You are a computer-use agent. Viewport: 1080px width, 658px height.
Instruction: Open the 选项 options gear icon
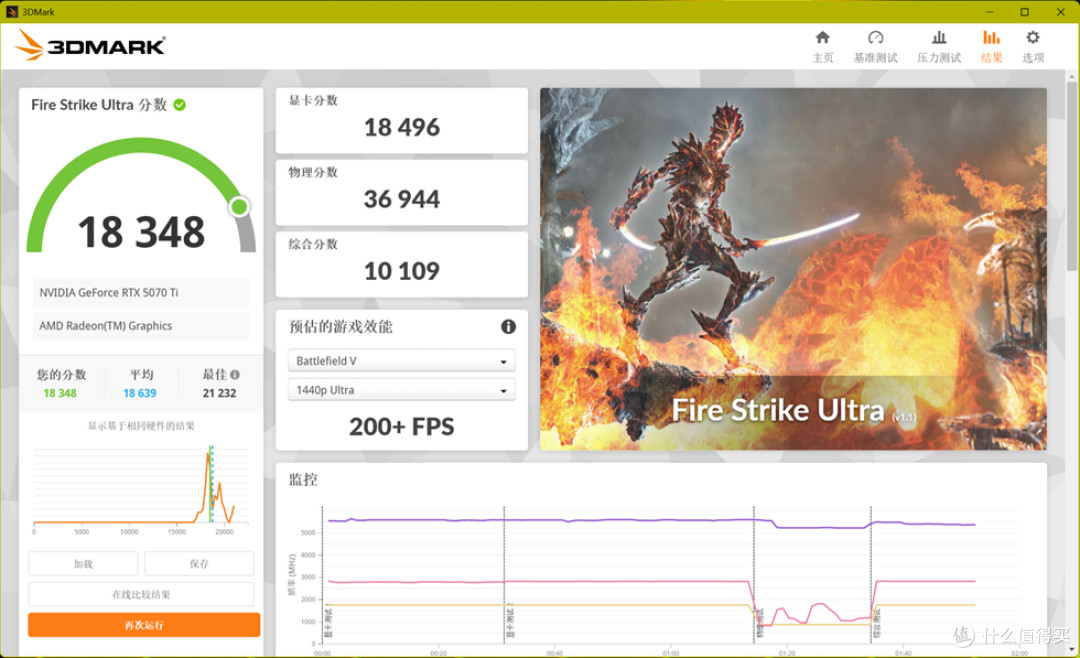tap(1032, 38)
